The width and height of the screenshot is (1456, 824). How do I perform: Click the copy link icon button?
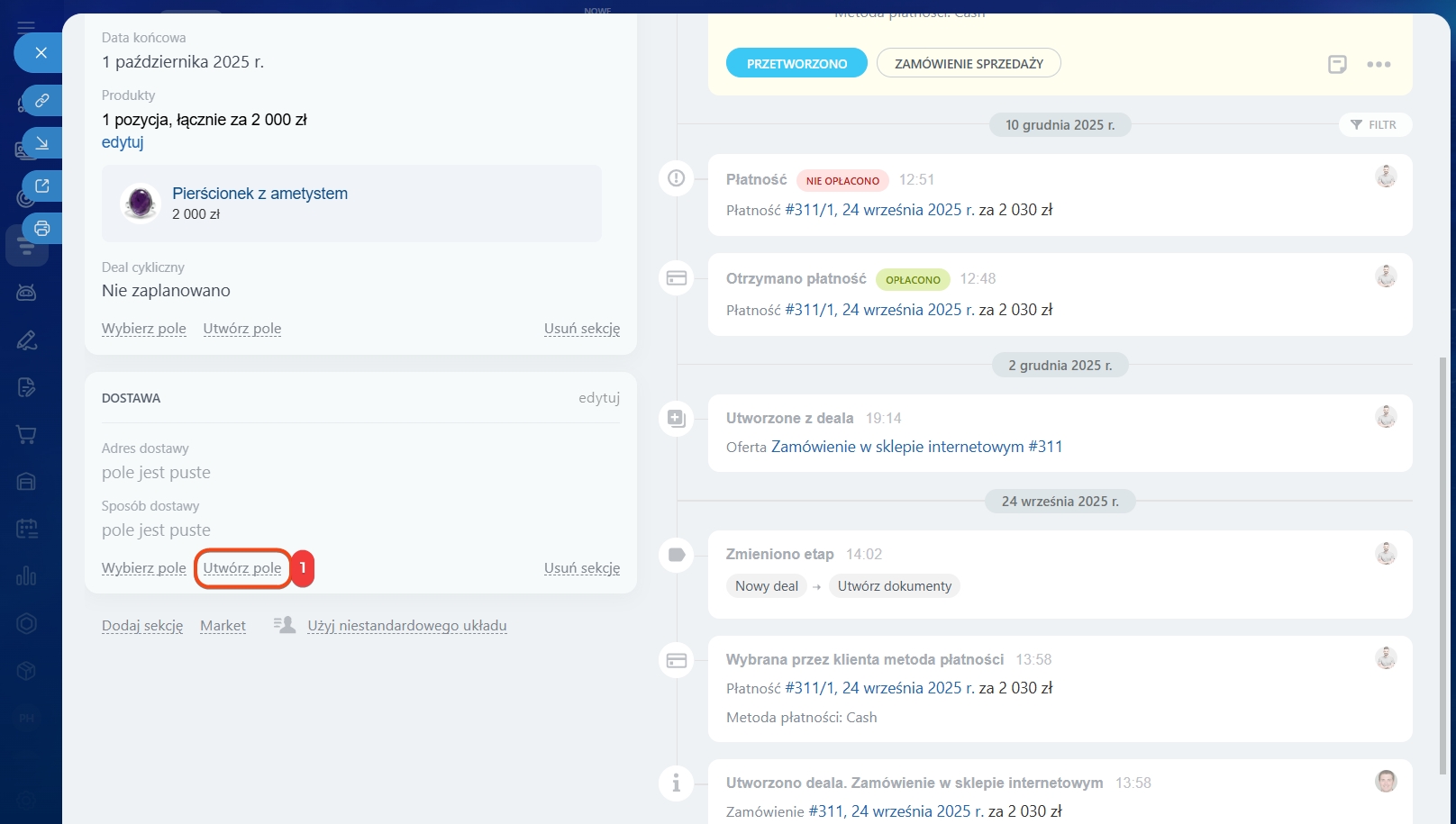point(41,101)
